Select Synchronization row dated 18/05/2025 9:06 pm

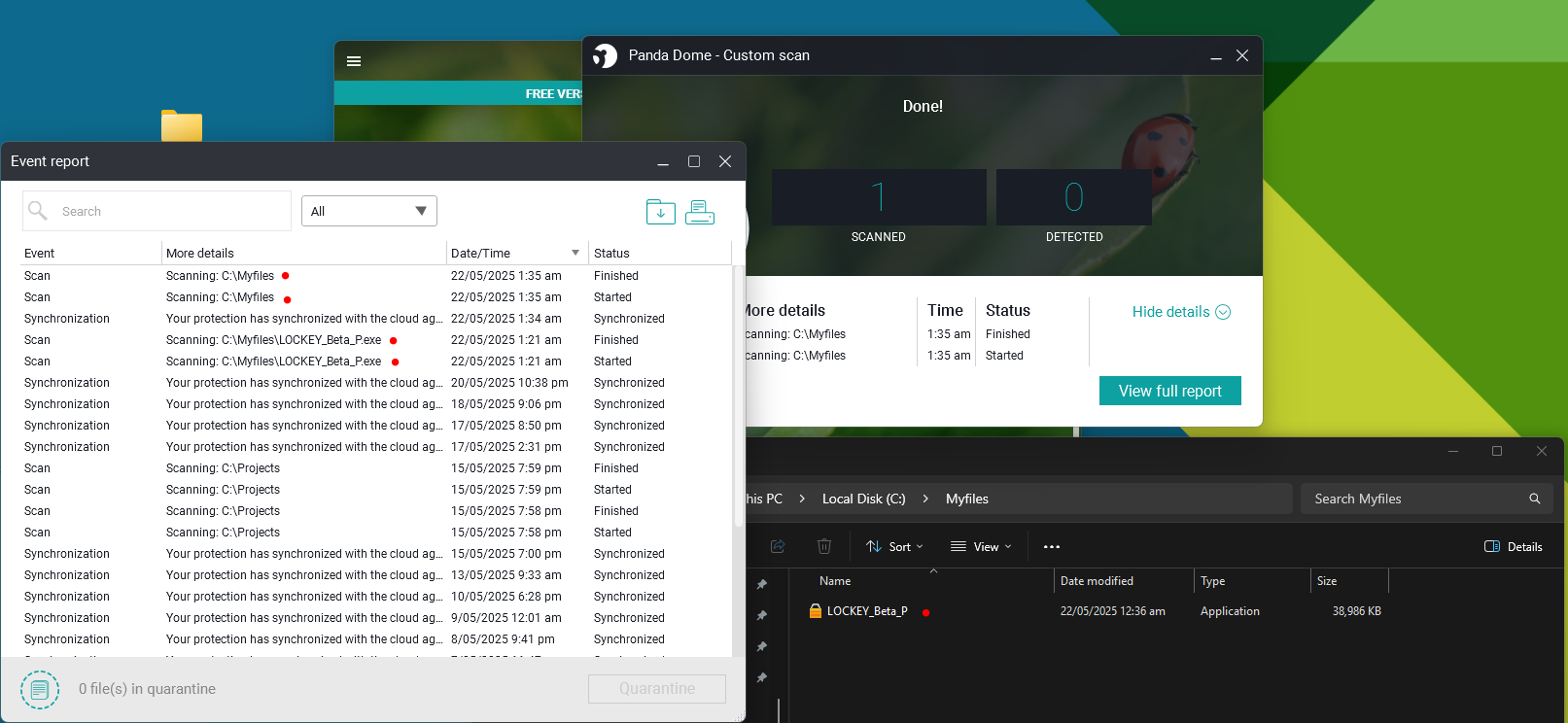tap(376, 404)
